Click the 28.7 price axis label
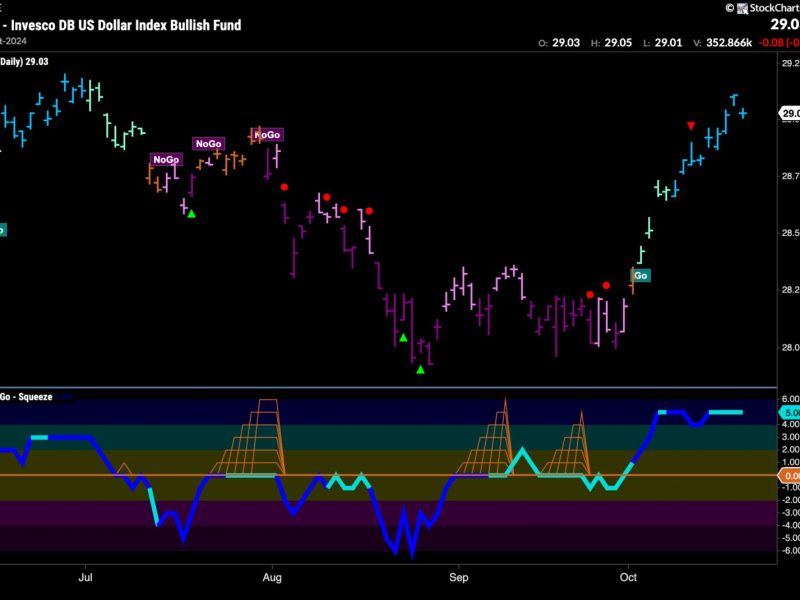Screen dimensions: 800x600 tap(790, 177)
